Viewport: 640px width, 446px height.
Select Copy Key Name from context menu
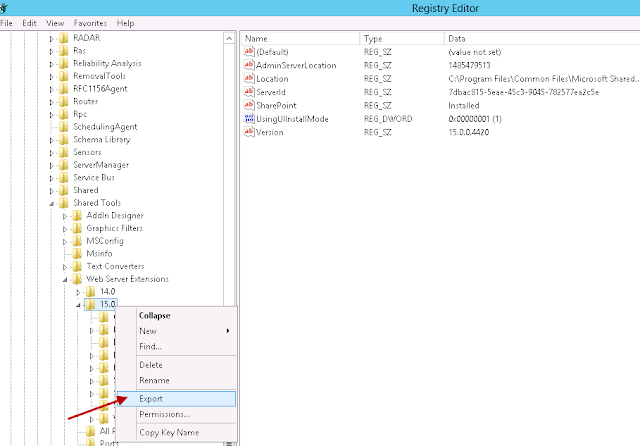(x=169, y=433)
